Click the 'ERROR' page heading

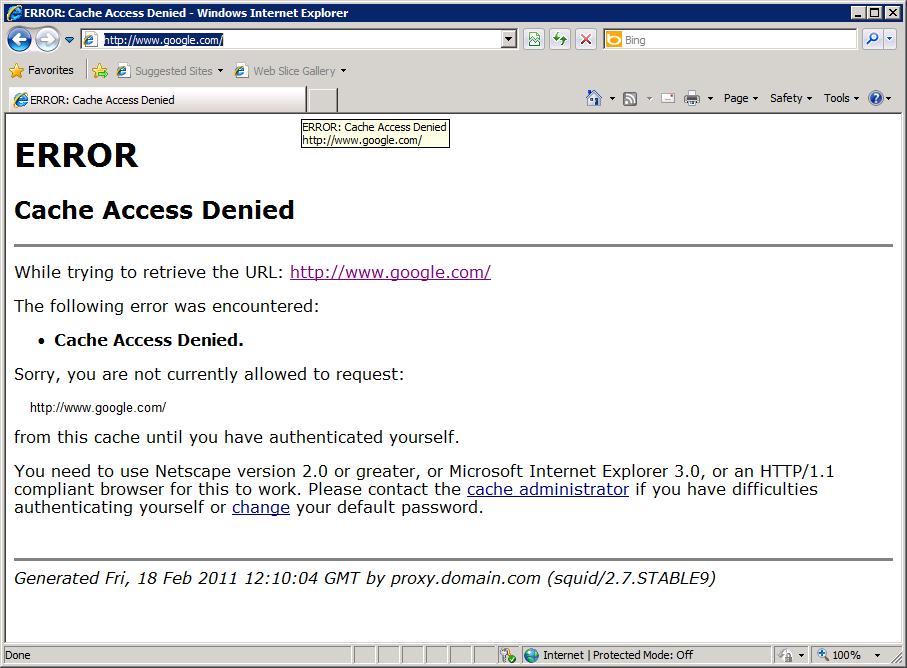76,155
